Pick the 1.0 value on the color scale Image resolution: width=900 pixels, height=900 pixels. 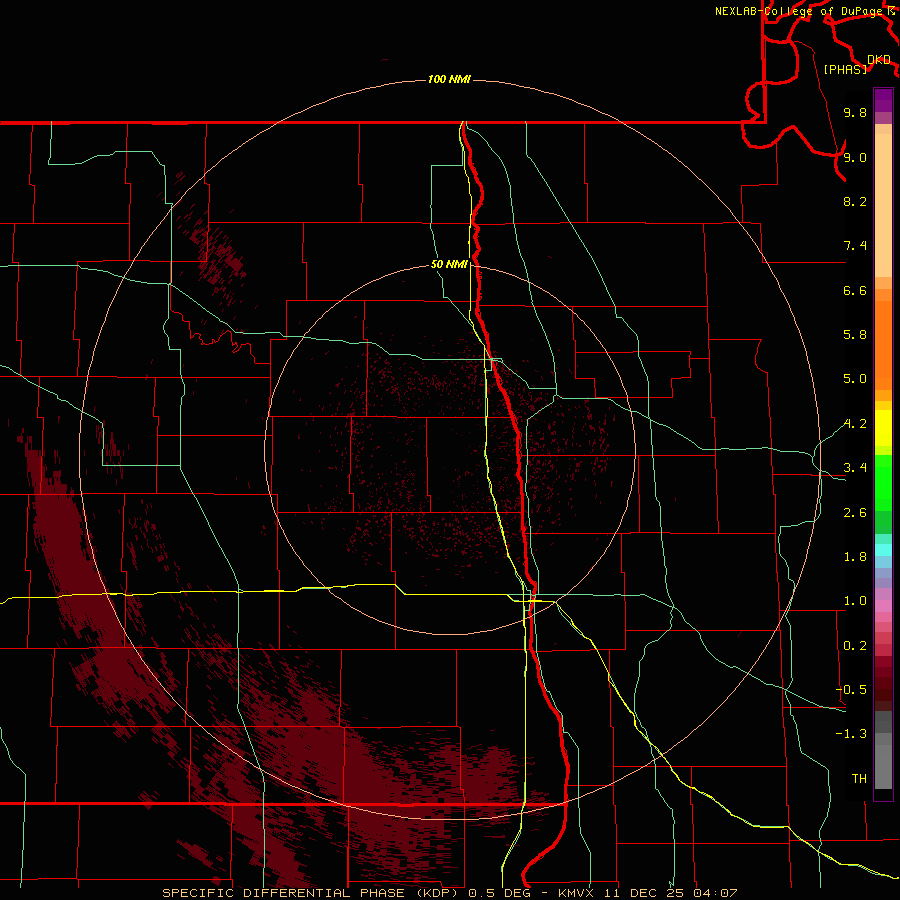(855, 601)
